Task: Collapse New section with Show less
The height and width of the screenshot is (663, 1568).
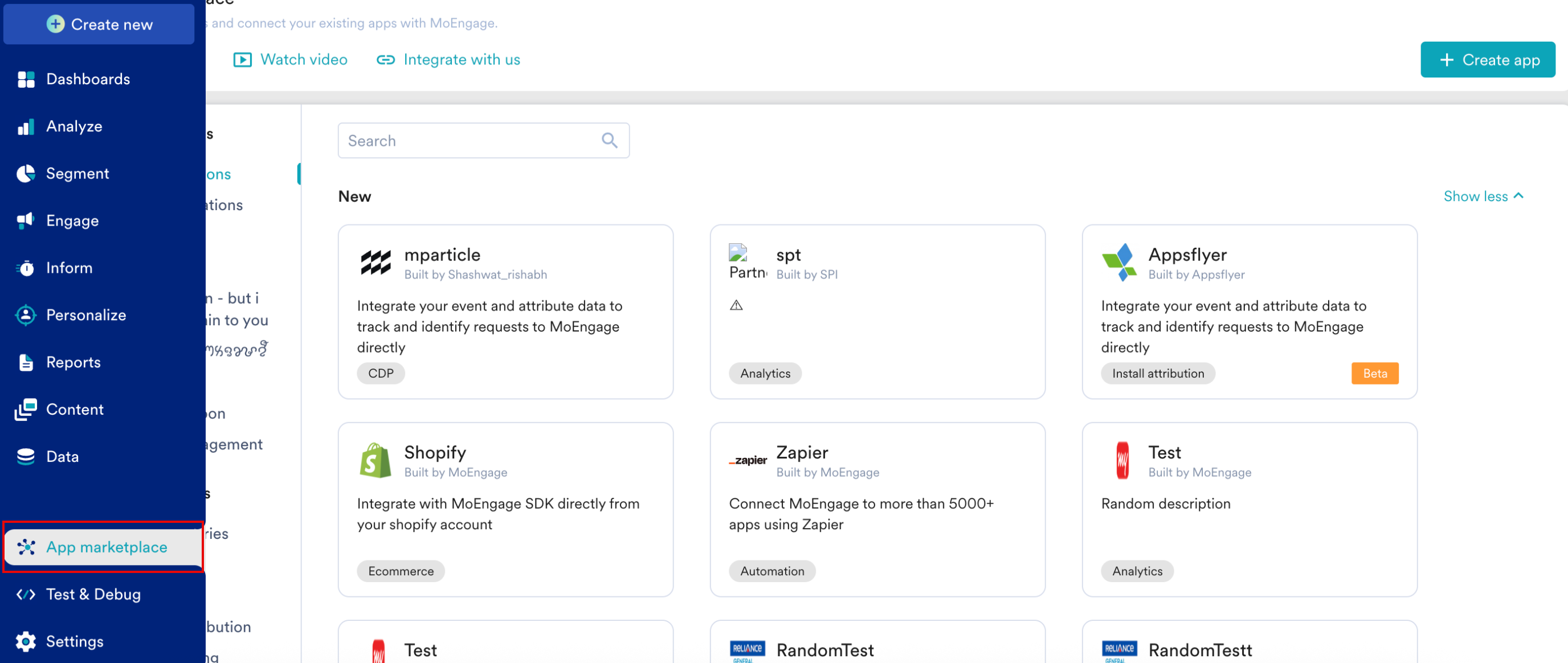Action: [1483, 196]
